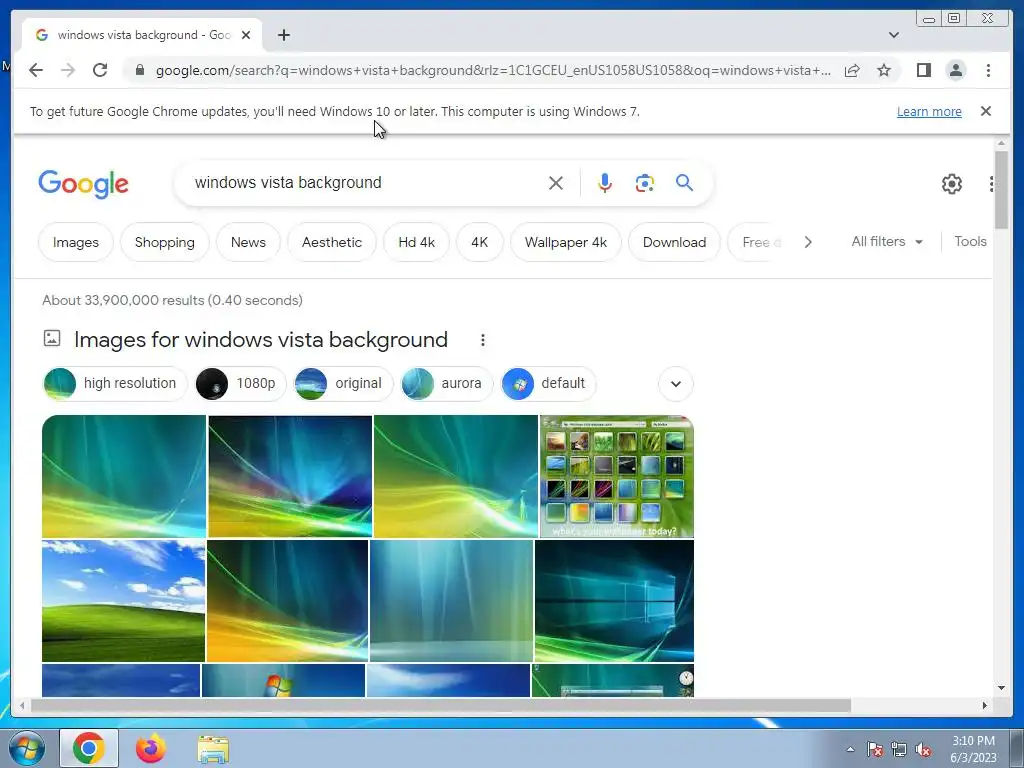Open the Tools options
This screenshot has height=768, width=1024.
point(970,242)
